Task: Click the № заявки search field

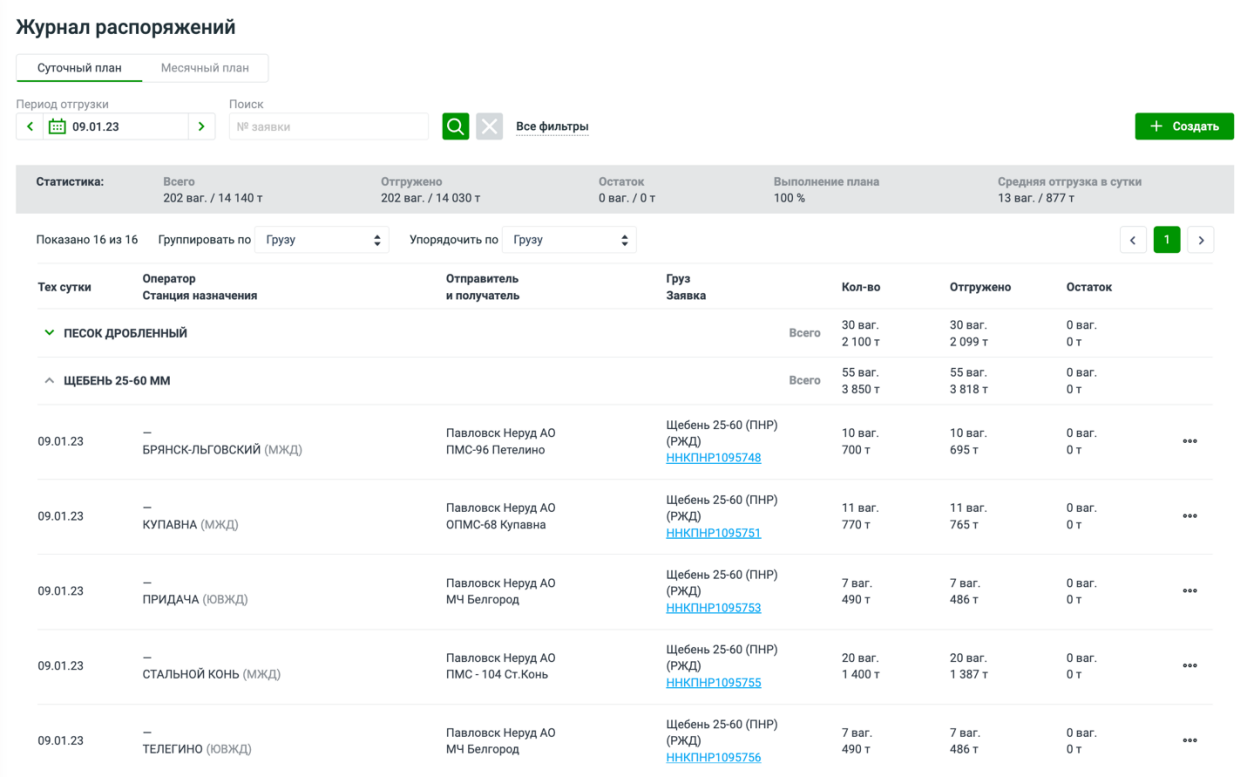Action: (x=328, y=127)
